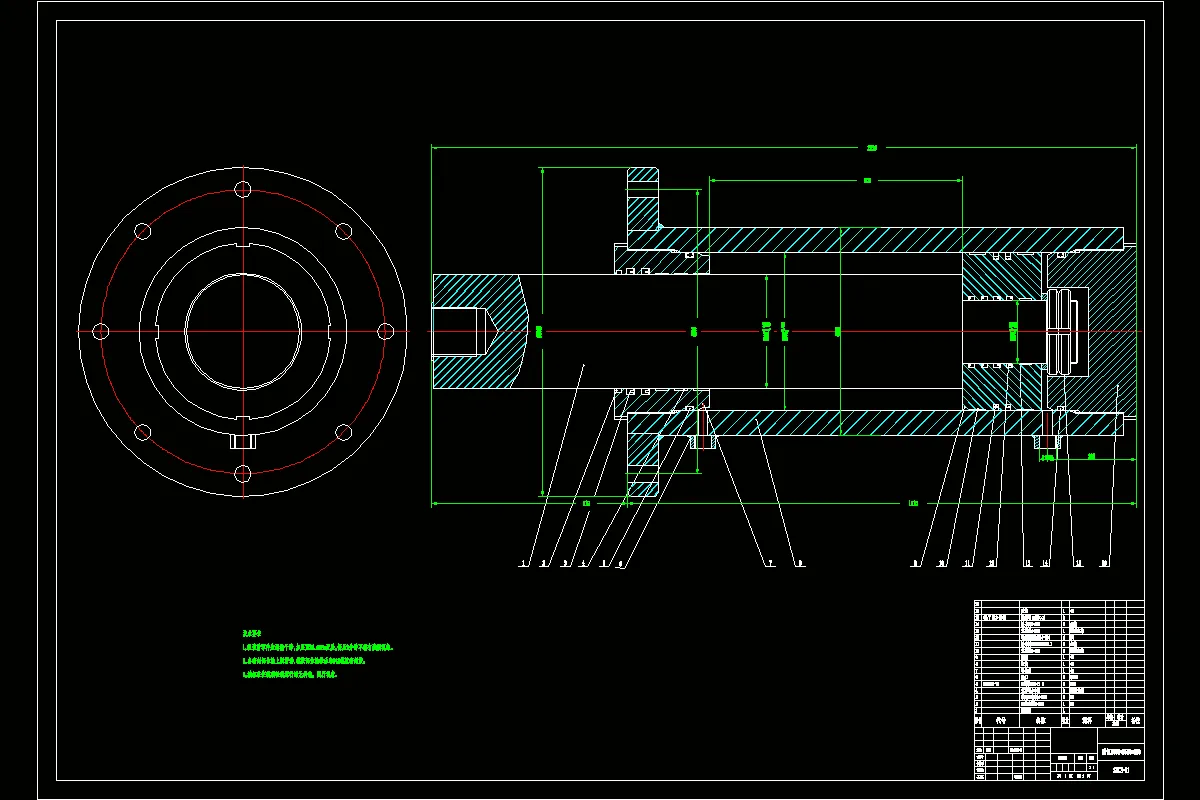Select part balloon number 2

pyautogui.click(x=544, y=564)
